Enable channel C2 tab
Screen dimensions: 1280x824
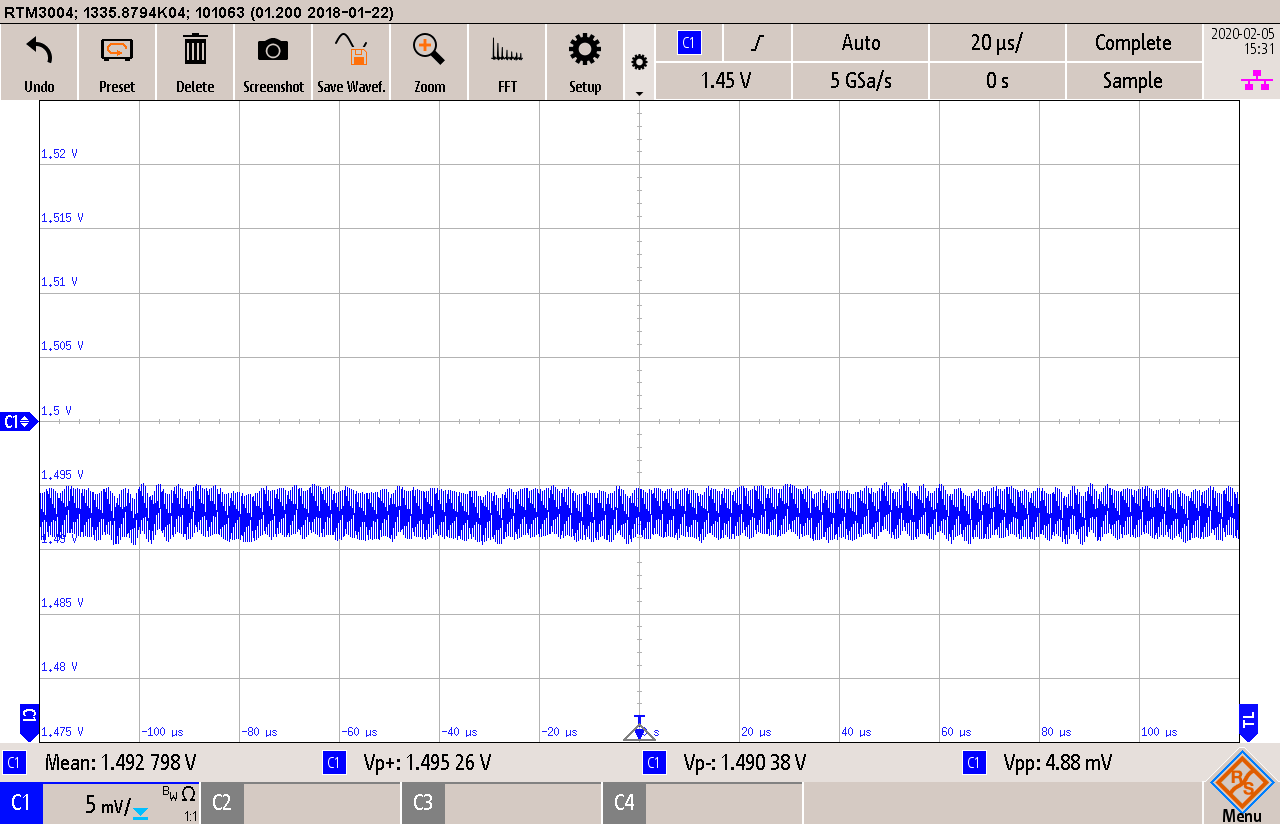click(222, 803)
